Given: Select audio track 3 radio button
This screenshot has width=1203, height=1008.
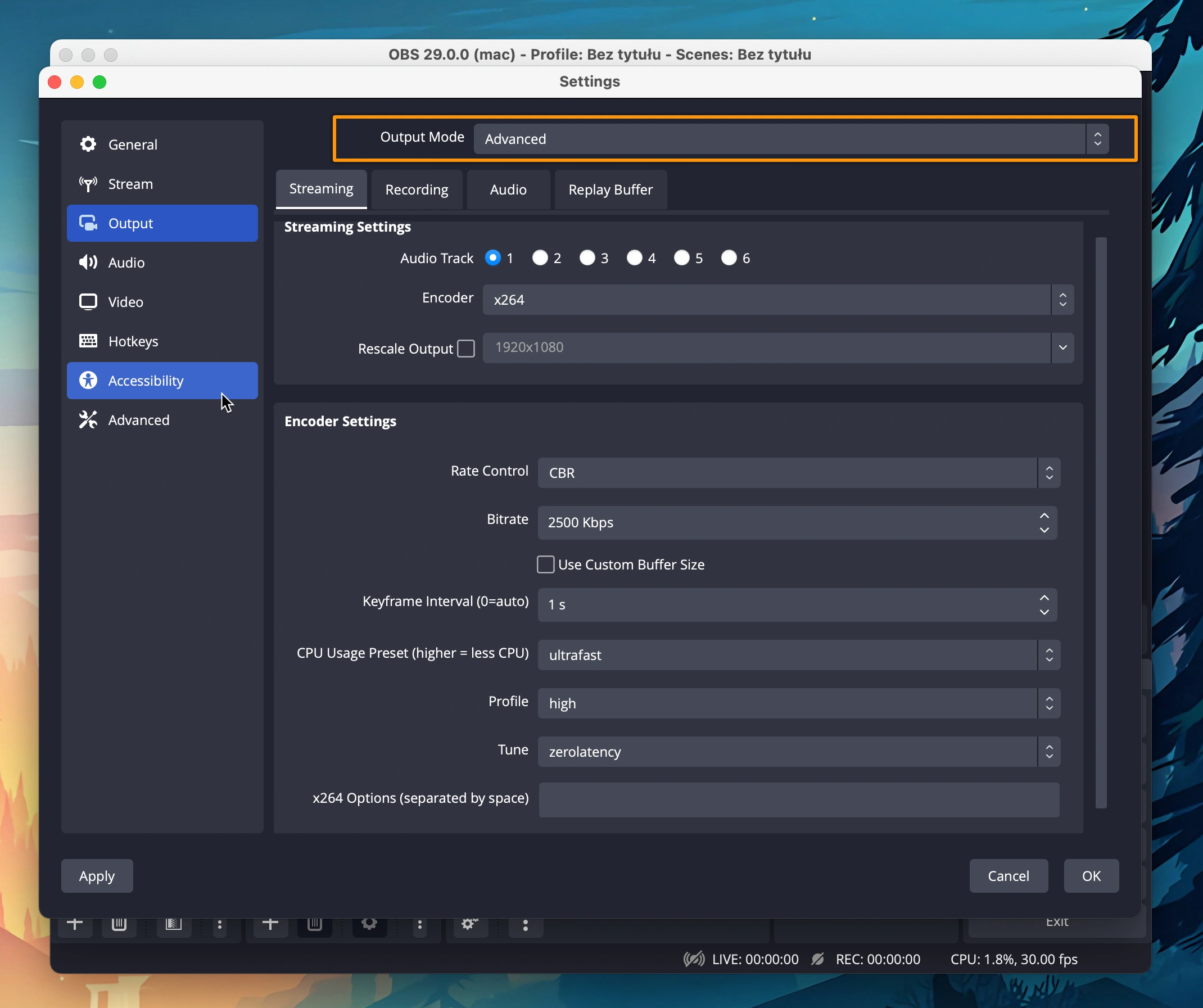Looking at the screenshot, I should (x=587, y=258).
